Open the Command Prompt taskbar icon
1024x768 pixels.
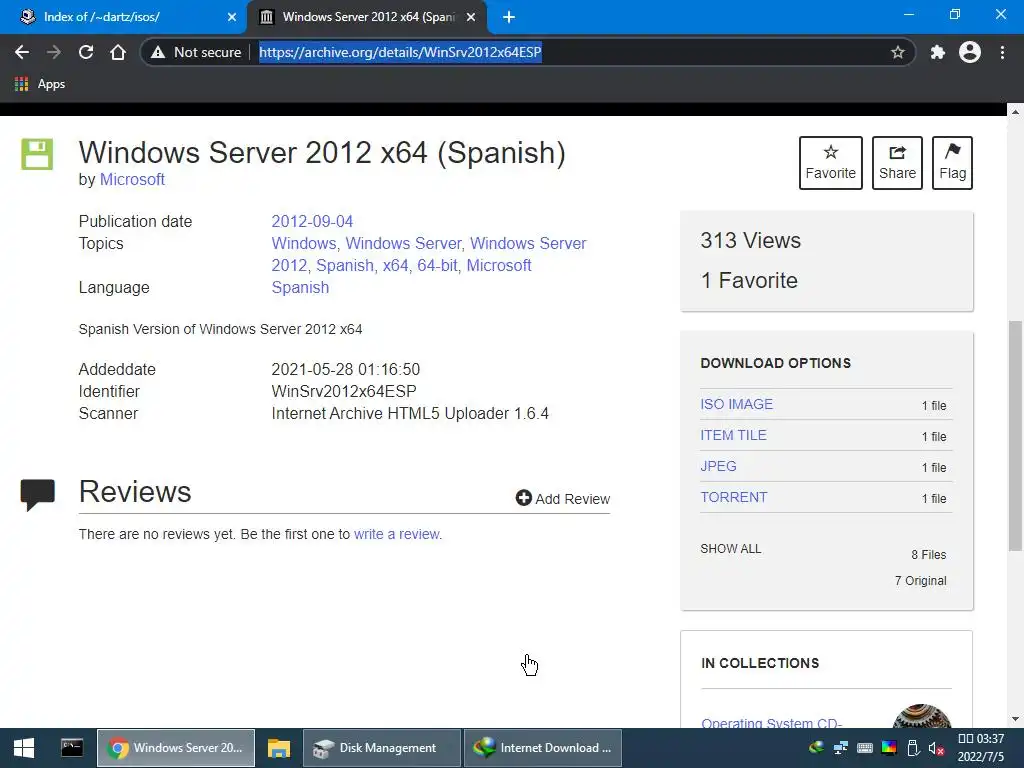click(x=72, y=747)
